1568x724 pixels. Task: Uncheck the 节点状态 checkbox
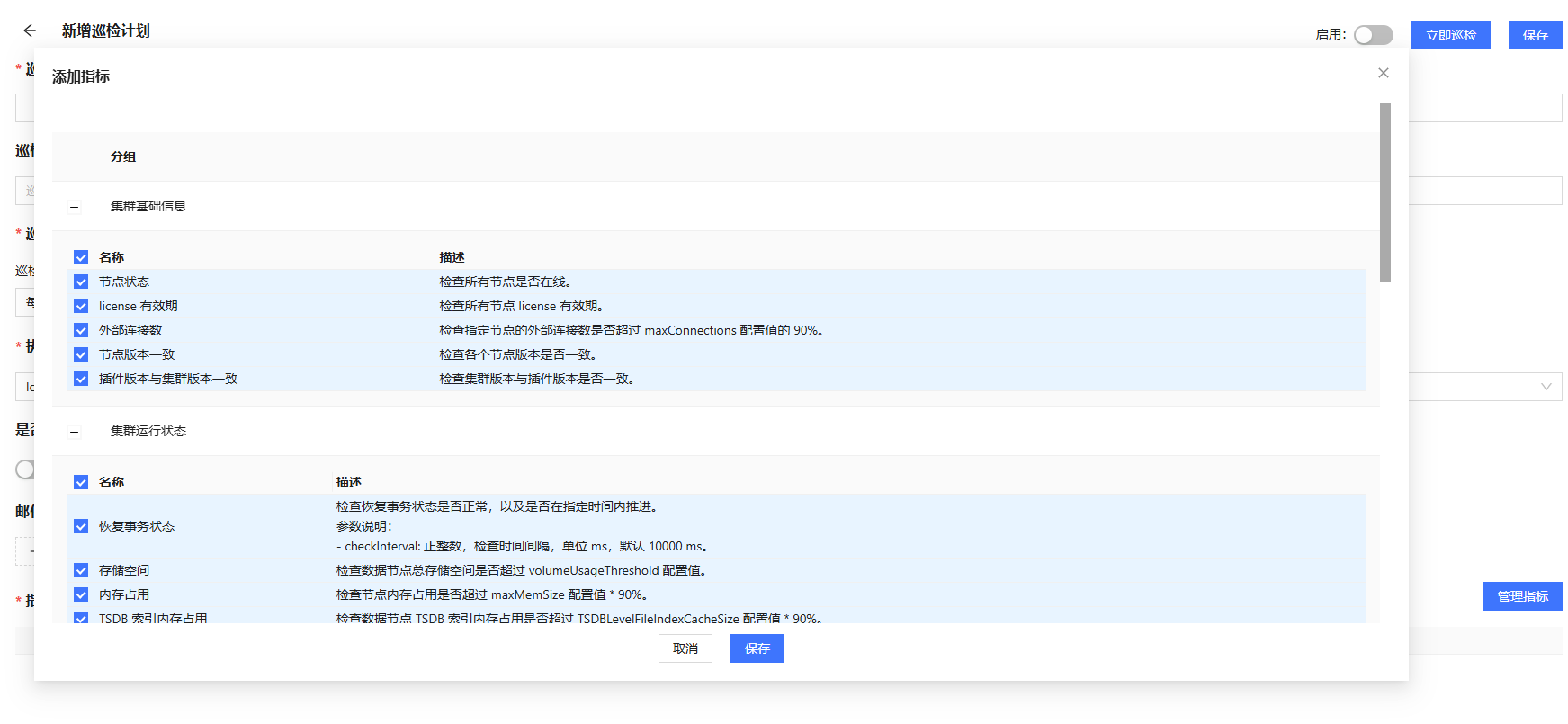tap(81, 282)
